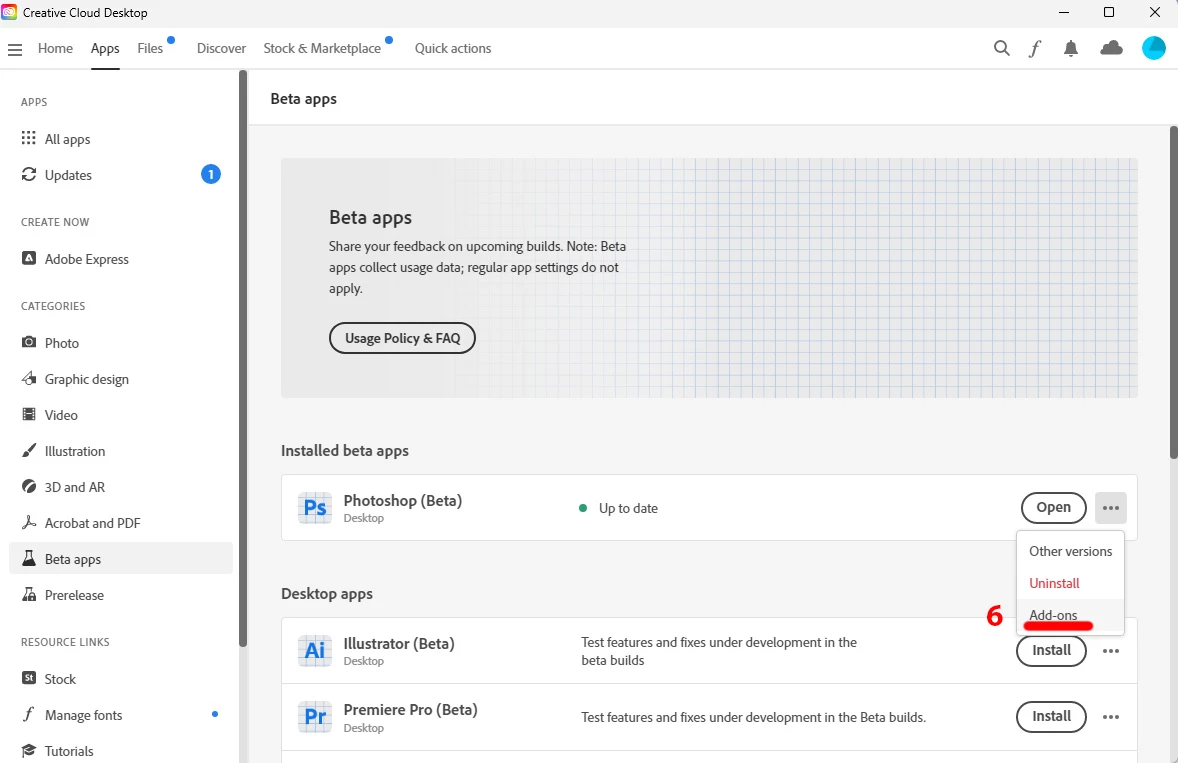Choose Uninstall from the menu
The image size is (1178, 763).
1070,584
